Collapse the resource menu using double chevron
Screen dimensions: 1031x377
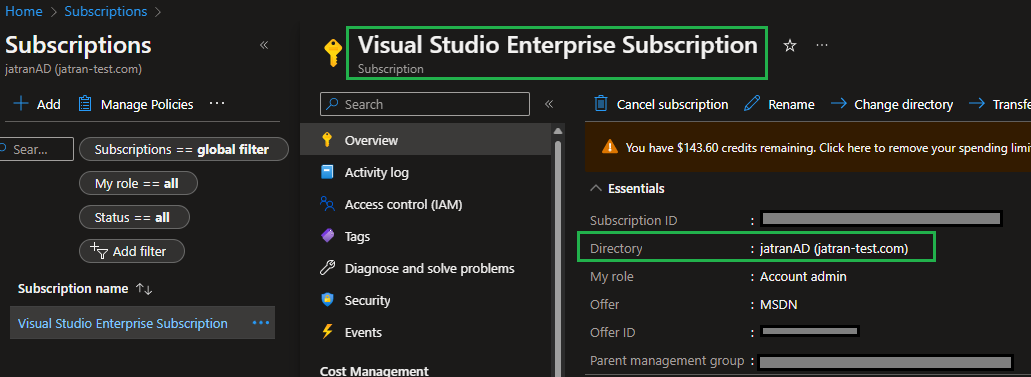[x=549, y=104]
